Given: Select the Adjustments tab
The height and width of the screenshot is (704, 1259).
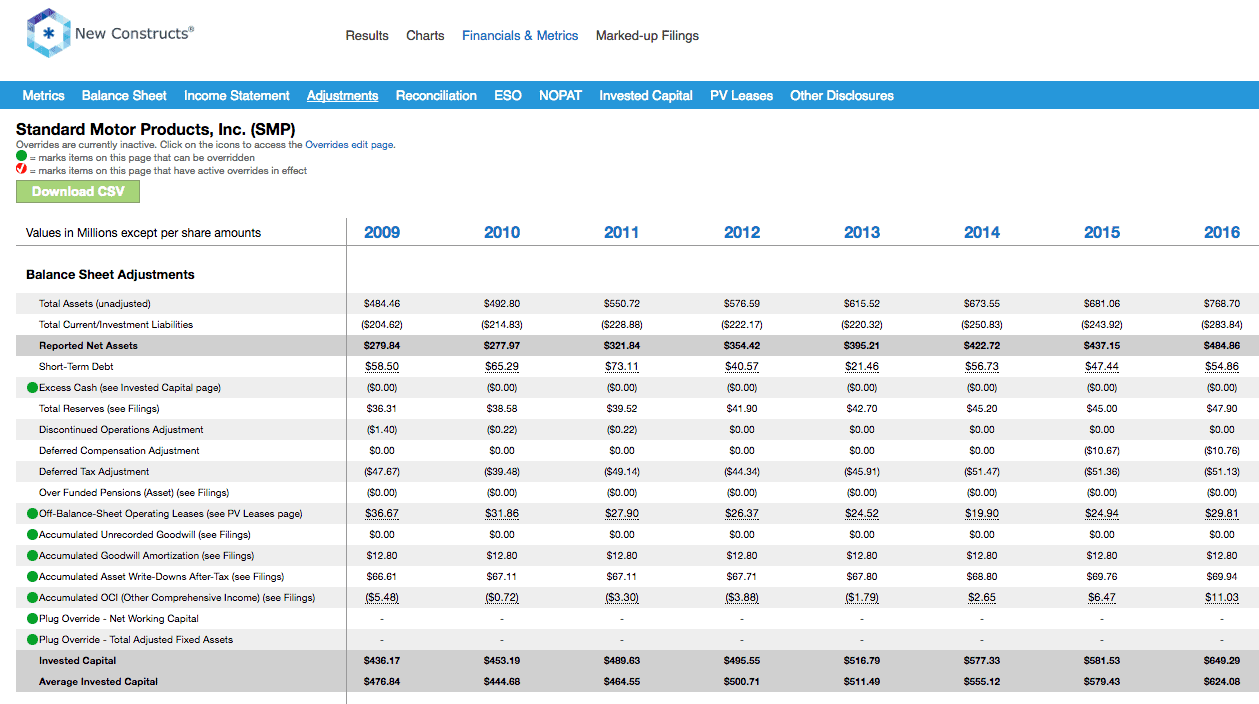Looking at the screenshot, I should (x=343, y=96).
